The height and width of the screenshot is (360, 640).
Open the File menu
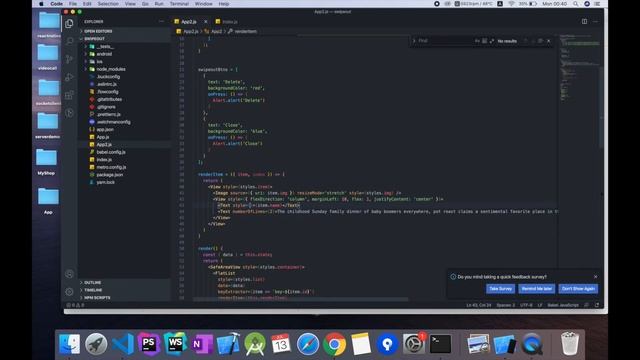pyautogui.click(x=73, y=4)
